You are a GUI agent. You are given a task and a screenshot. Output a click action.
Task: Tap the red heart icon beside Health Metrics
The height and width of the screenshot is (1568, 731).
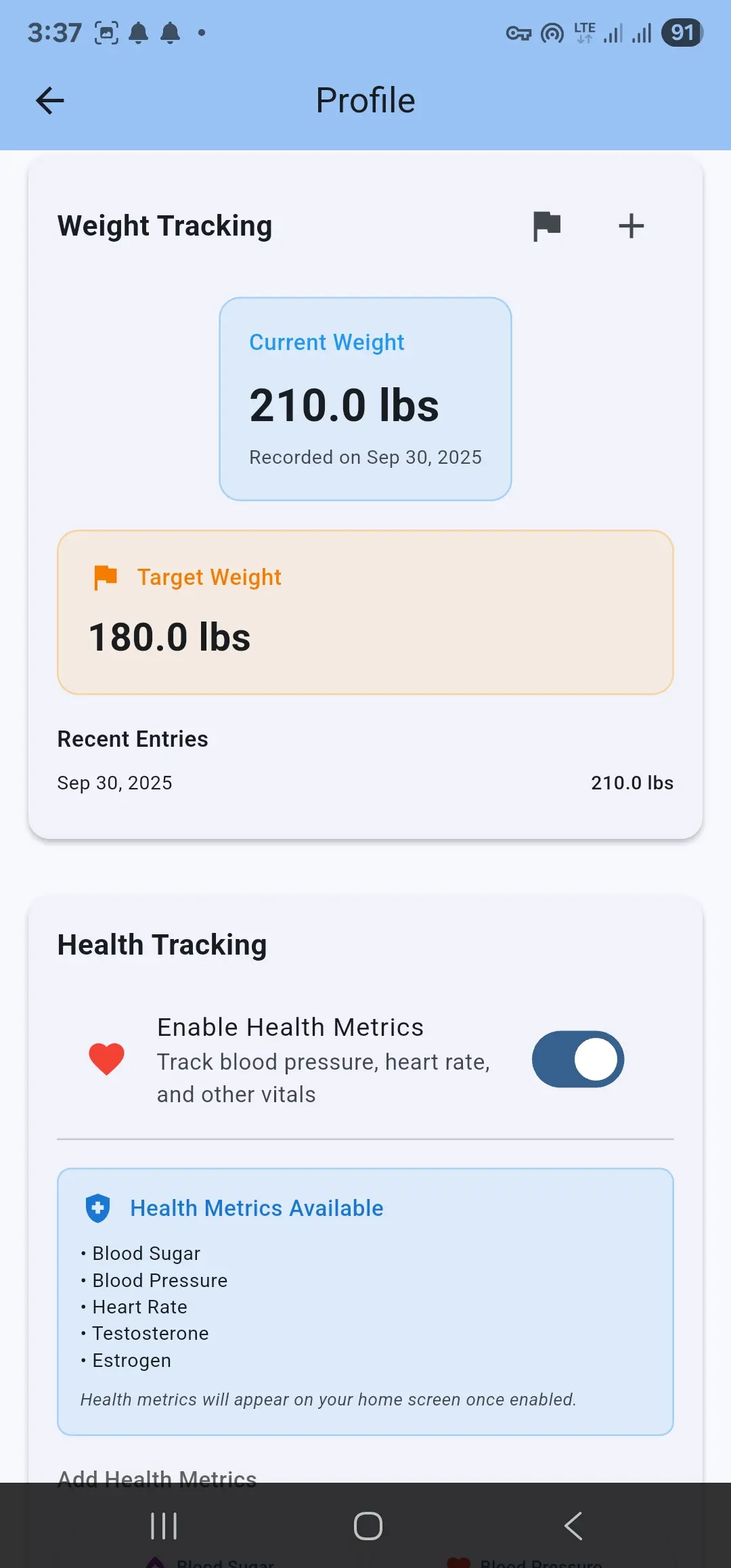(107, 1059)
